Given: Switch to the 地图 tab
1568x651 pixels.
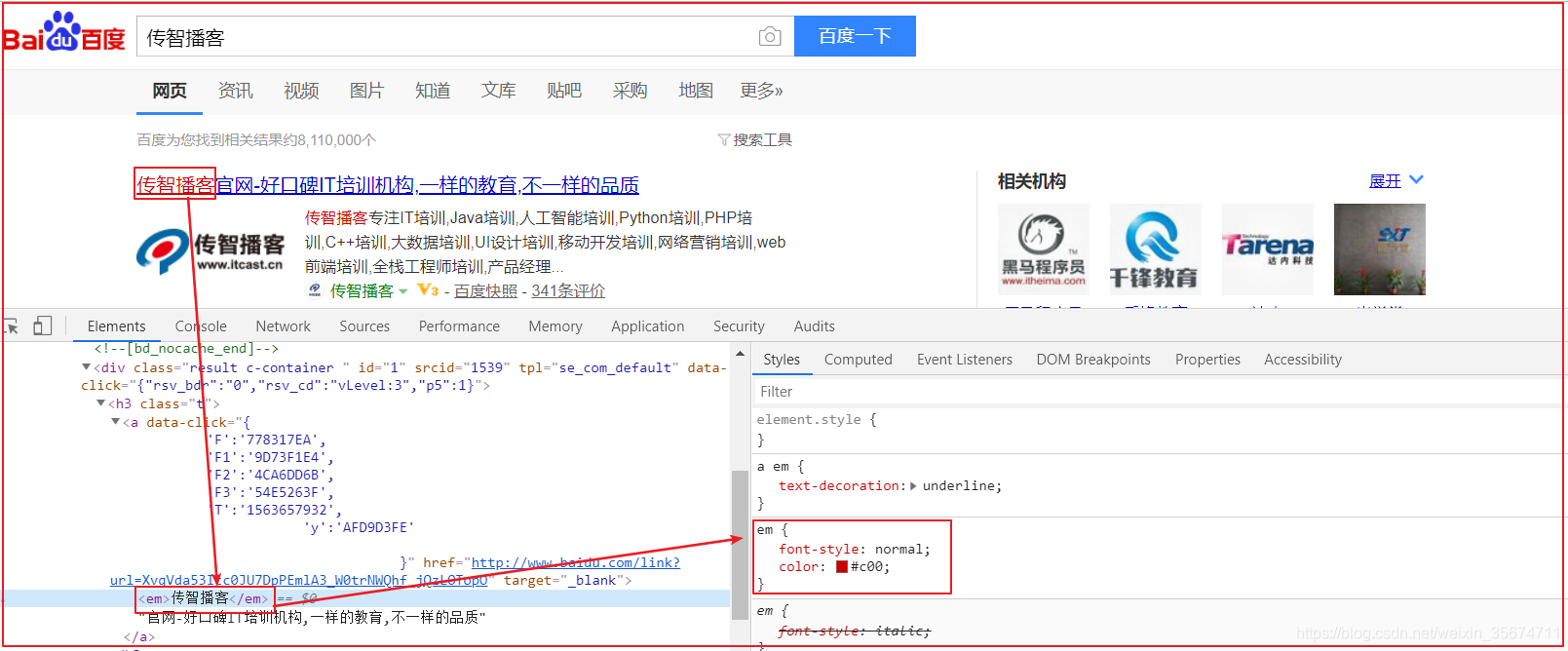Looking at the screenshot, I should tap(696, 91).
